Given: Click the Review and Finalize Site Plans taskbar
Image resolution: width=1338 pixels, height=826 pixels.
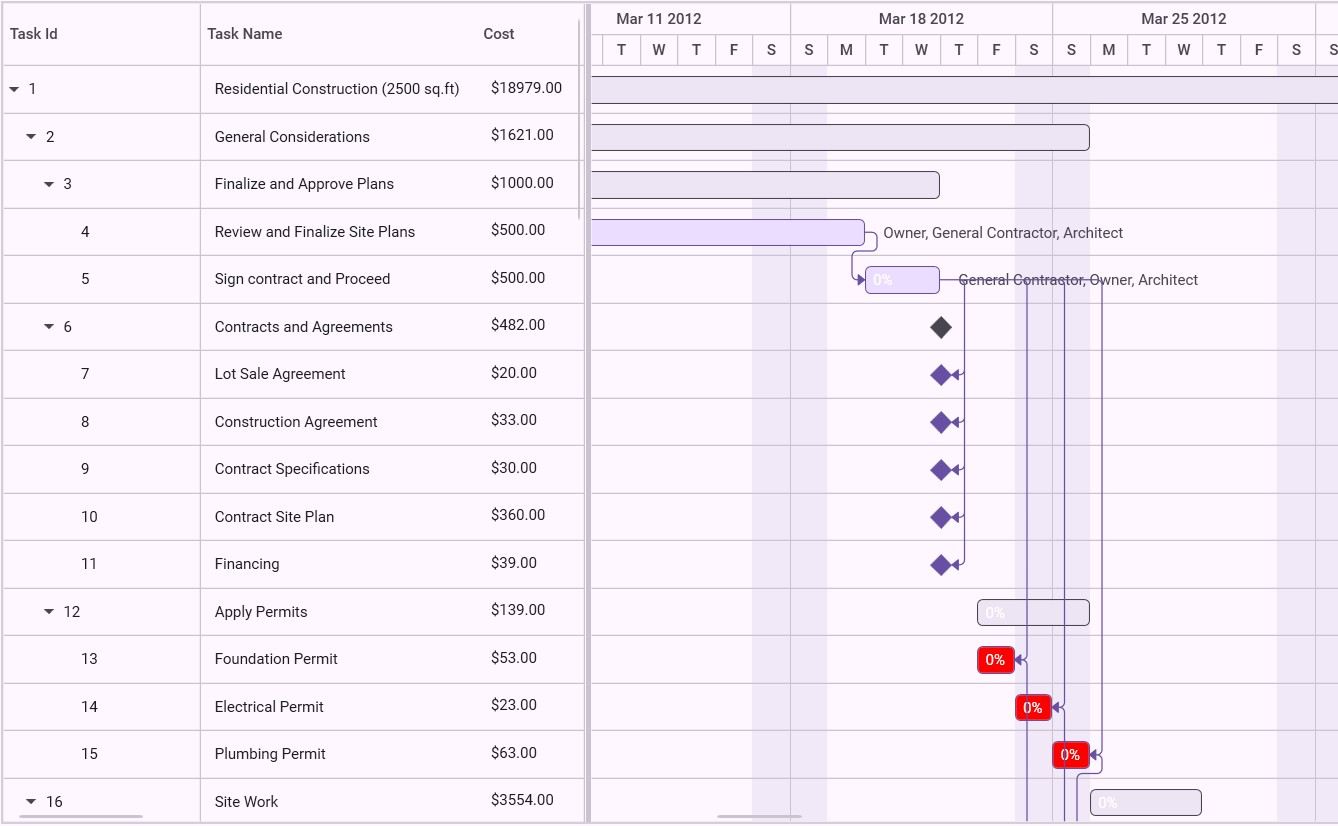Looking at the screenshot, I should pos(728,232).
